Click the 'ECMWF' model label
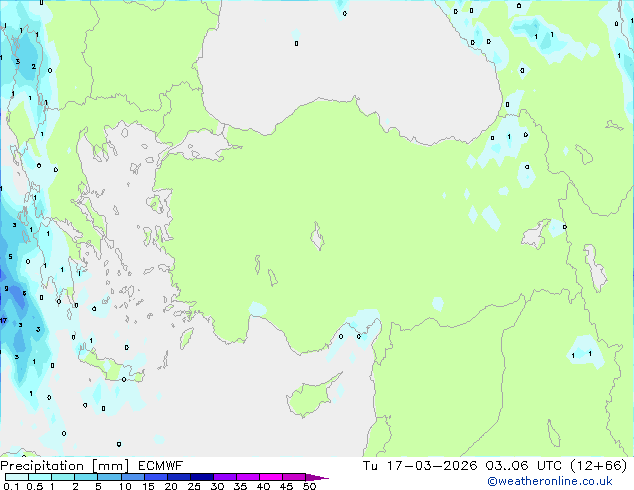The height and width of the screenshot is (490, 634). (161, 466)
